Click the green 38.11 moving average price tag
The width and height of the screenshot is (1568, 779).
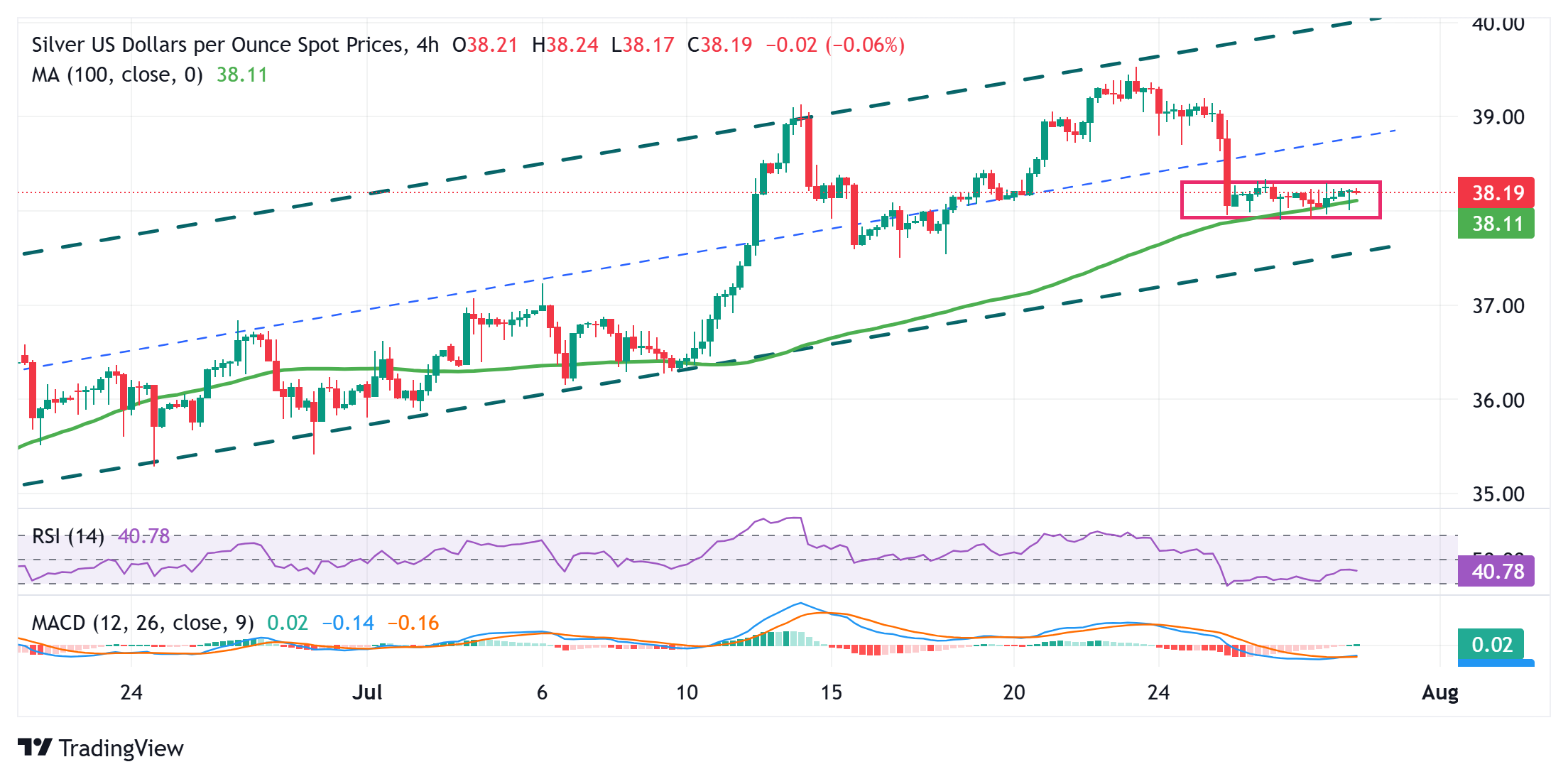click(x=1496, y=224)
